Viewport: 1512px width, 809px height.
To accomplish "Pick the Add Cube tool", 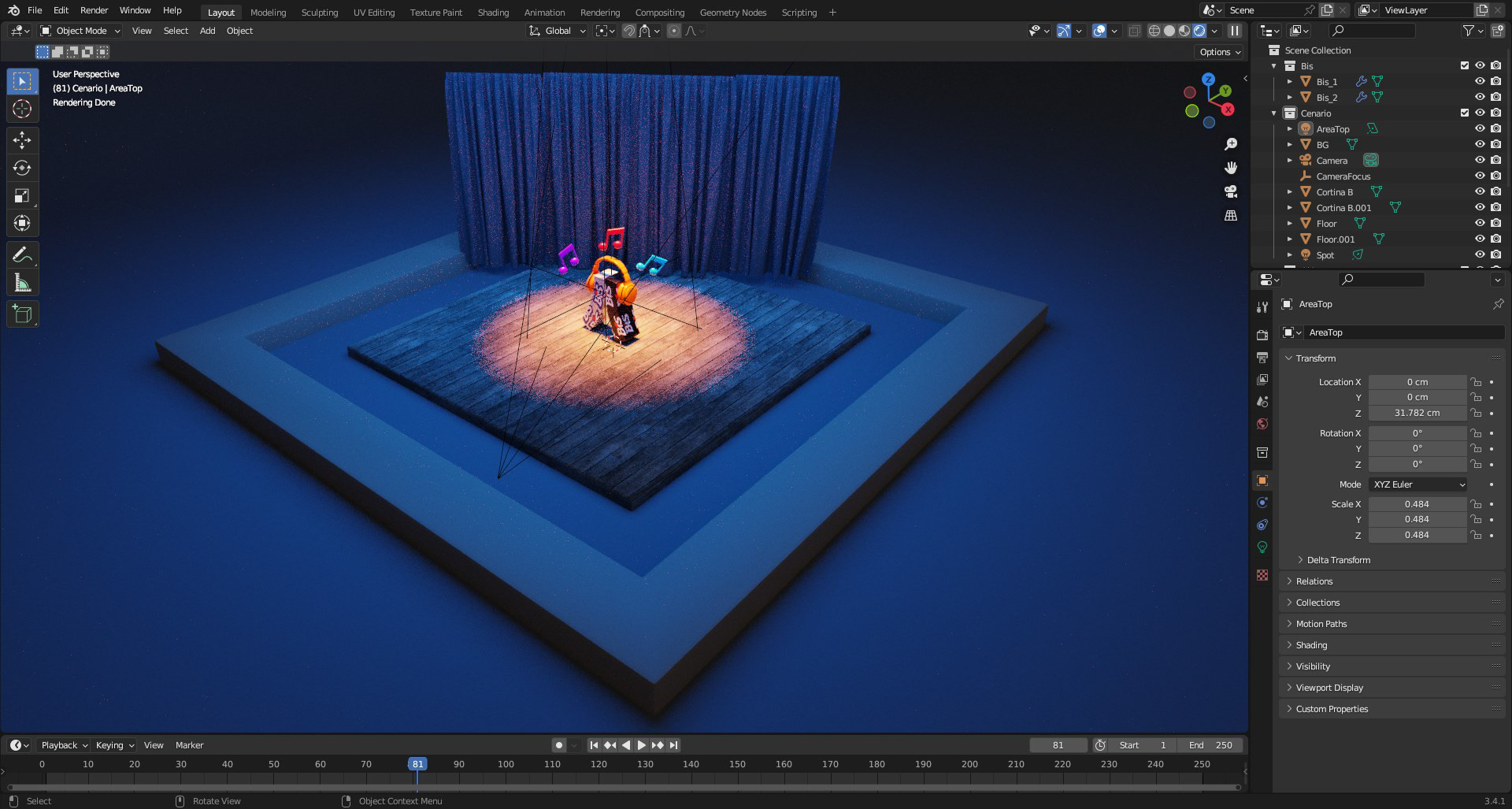I will (x=22, y=314).
